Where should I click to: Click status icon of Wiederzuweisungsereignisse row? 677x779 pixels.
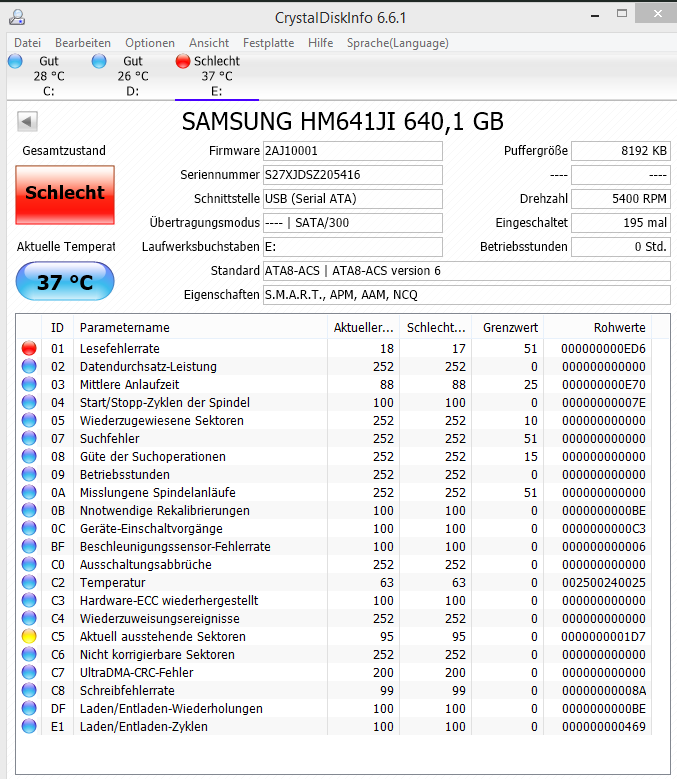29,619
